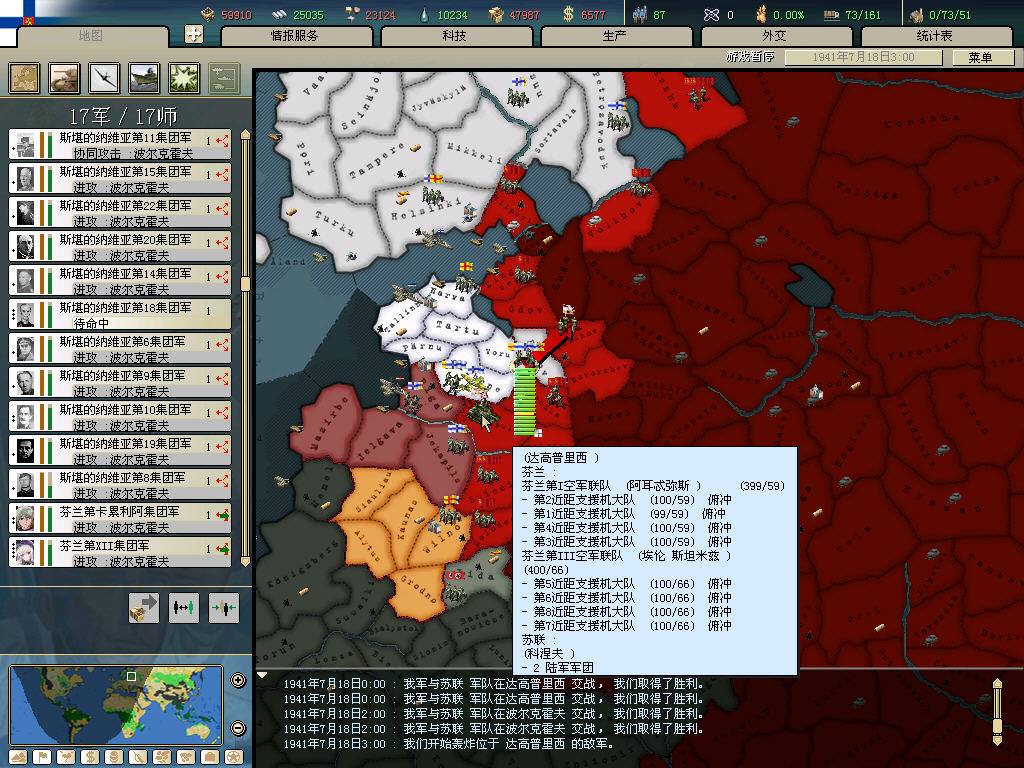Switch to flag political map mode
The width and height of the screenshot is (1024, 768).
(42, 757)
